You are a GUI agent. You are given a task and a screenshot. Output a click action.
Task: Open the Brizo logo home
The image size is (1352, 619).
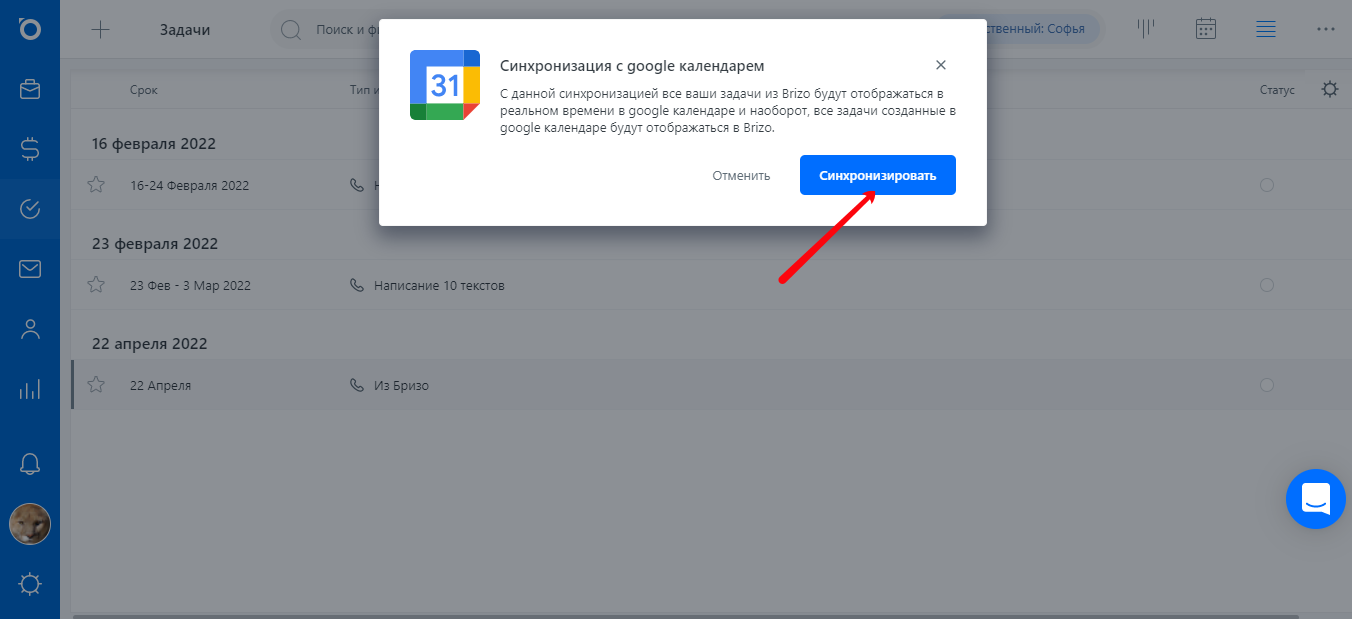pyautogui.click(x=30, y=29)
